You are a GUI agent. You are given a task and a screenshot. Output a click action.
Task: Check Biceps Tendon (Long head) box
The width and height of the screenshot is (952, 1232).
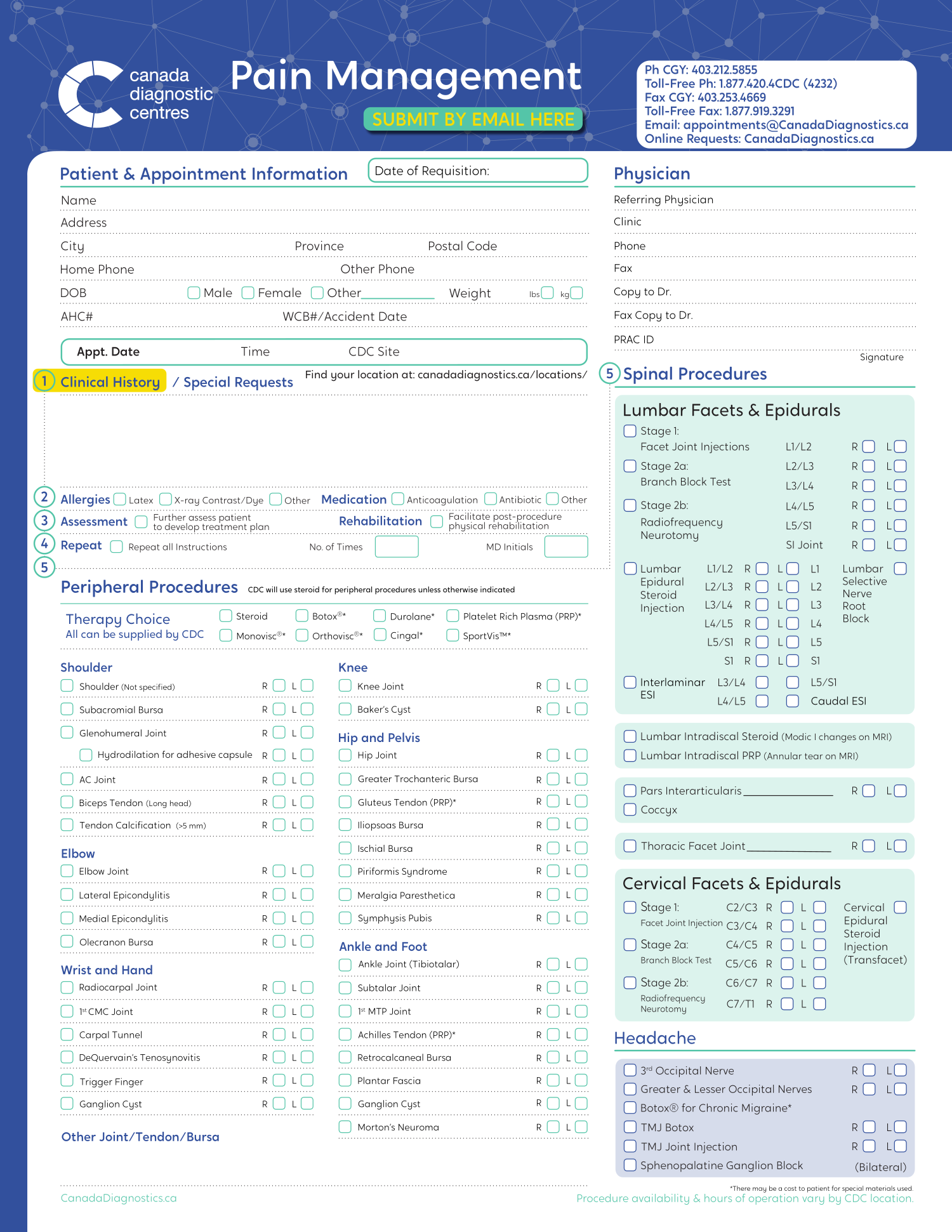pos(67,802)
